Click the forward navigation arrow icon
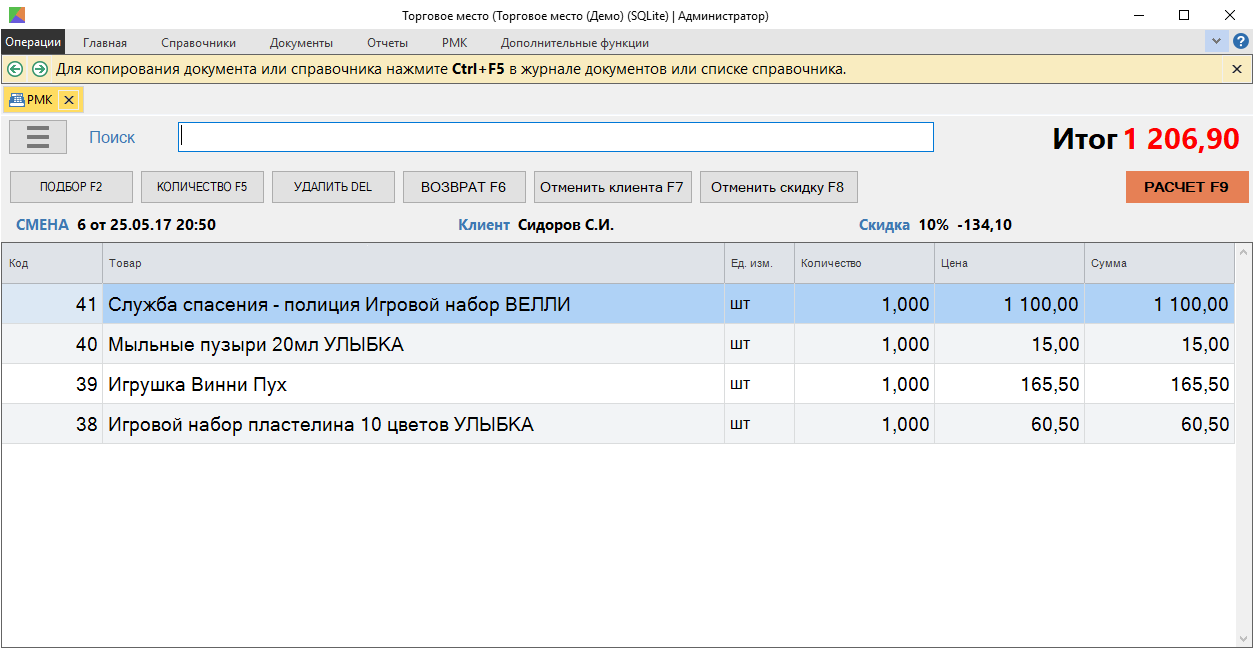This screenshot has width=1254, height=649. point(39,69)
